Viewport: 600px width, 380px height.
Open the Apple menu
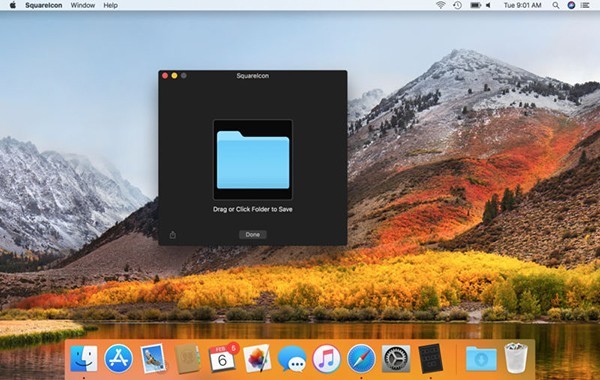coord(13,5)
